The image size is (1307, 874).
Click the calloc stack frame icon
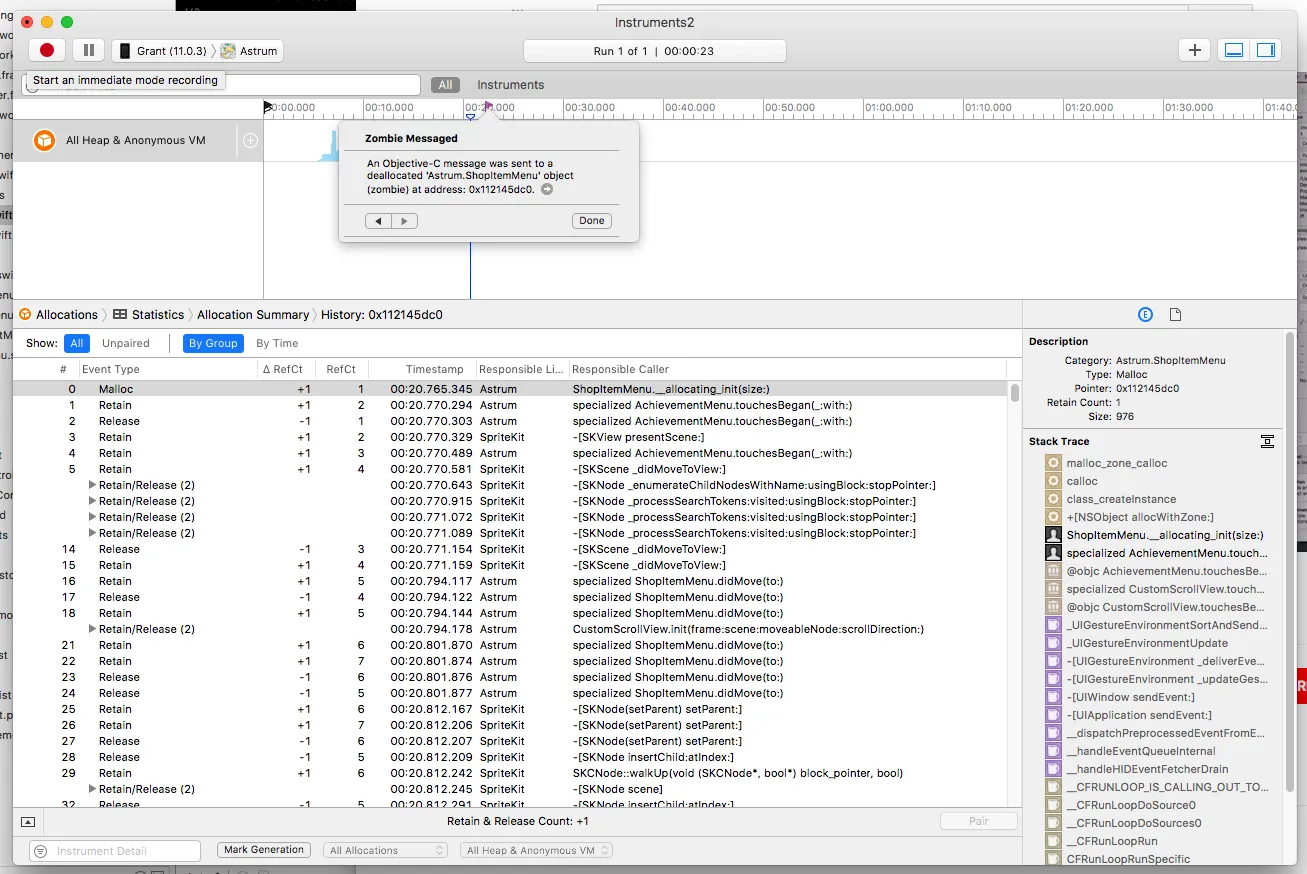click(1052, 481)
